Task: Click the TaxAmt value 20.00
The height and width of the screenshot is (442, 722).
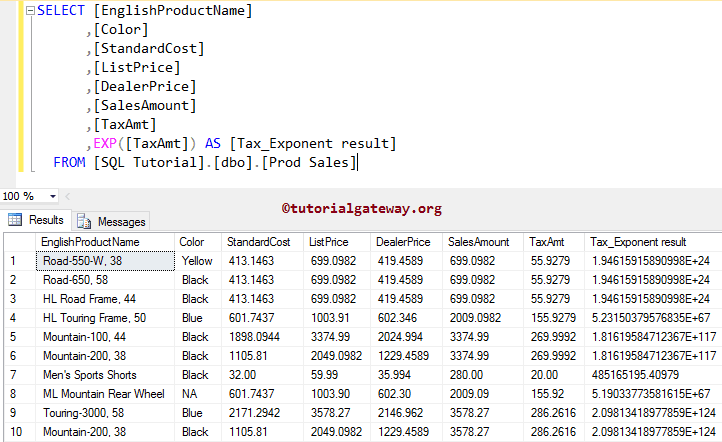Action: 554,375
